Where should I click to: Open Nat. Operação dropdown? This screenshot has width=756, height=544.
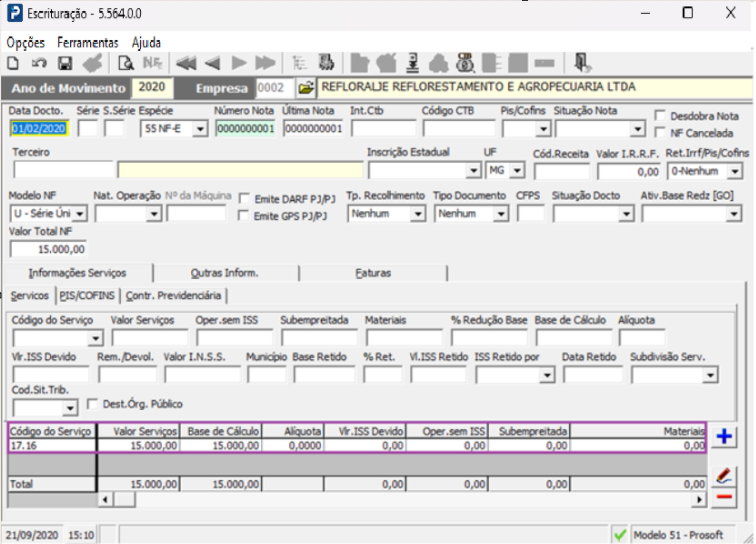(154, 213)
